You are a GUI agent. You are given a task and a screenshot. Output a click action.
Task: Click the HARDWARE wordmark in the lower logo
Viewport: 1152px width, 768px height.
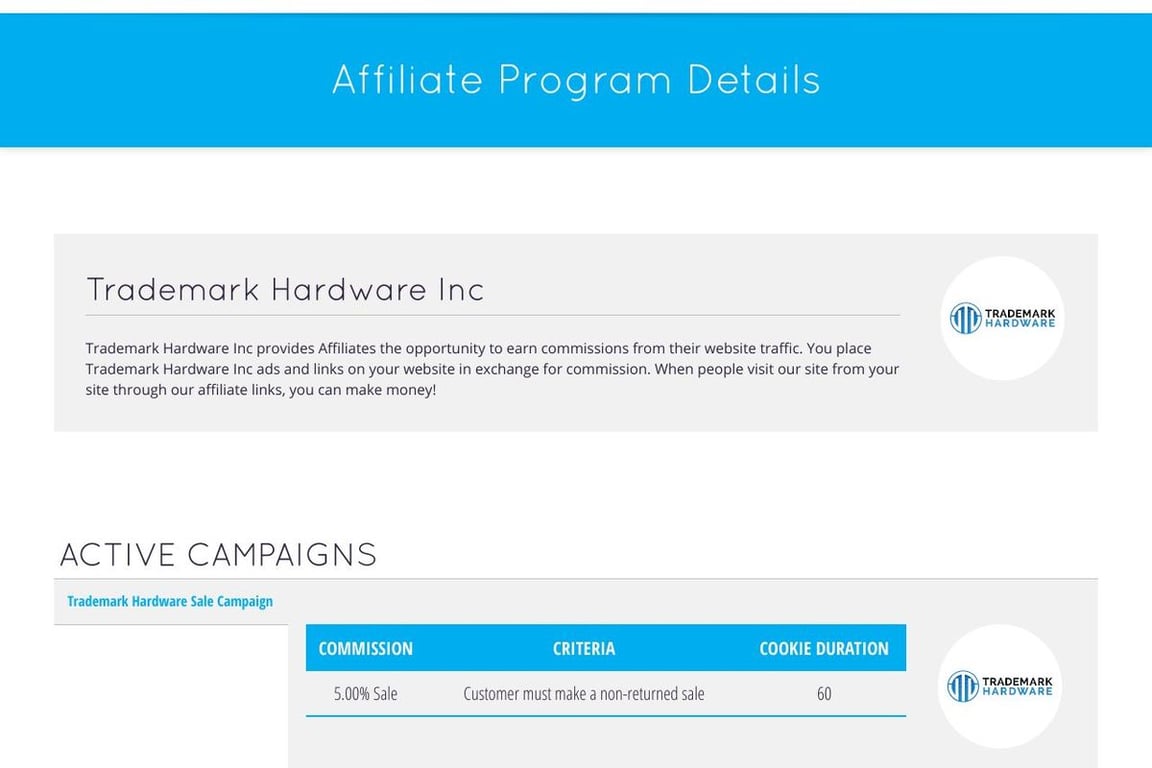point(1017,691)
